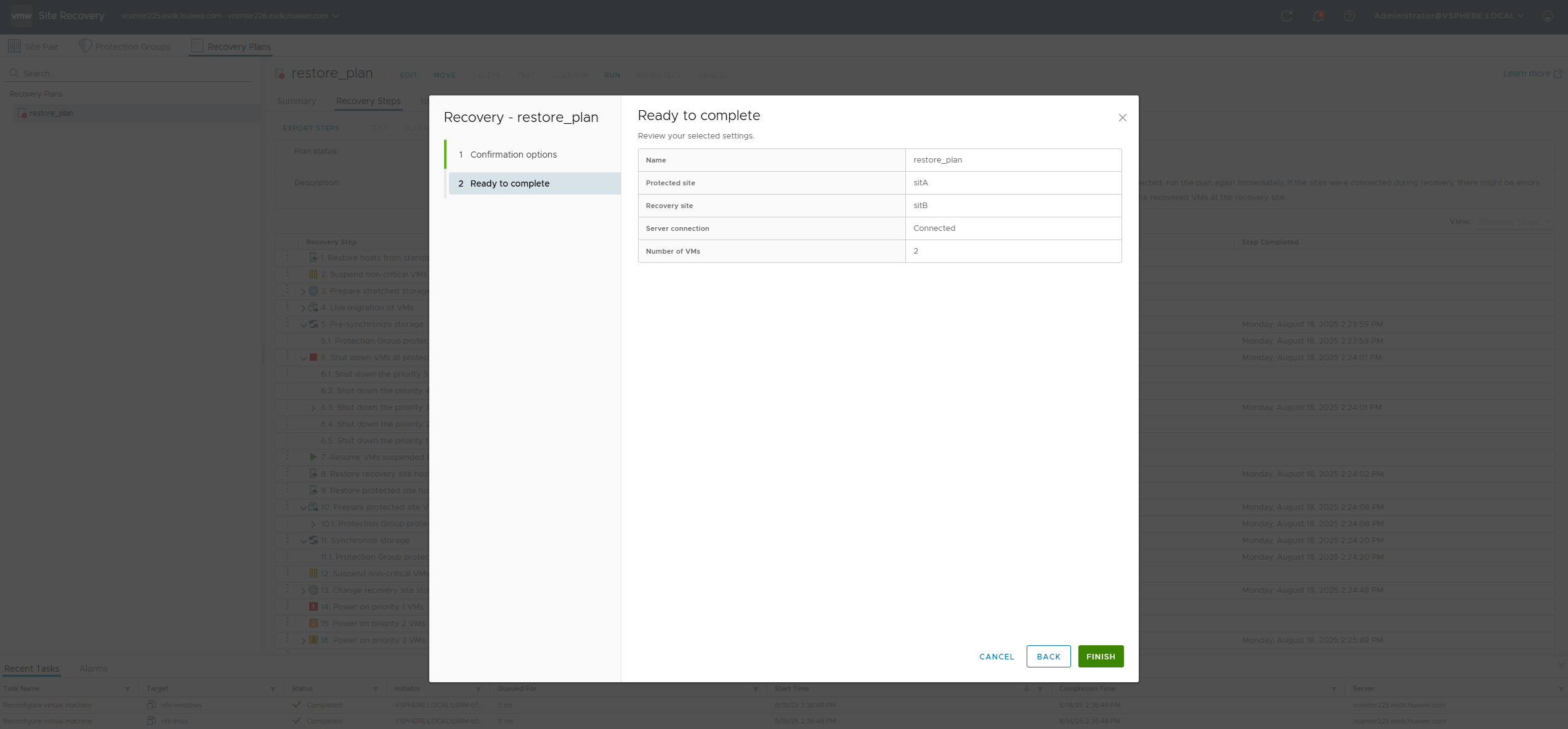1568x729 pixels.
Task: Click the refresh icon in the header
Action: point(1287,16)
